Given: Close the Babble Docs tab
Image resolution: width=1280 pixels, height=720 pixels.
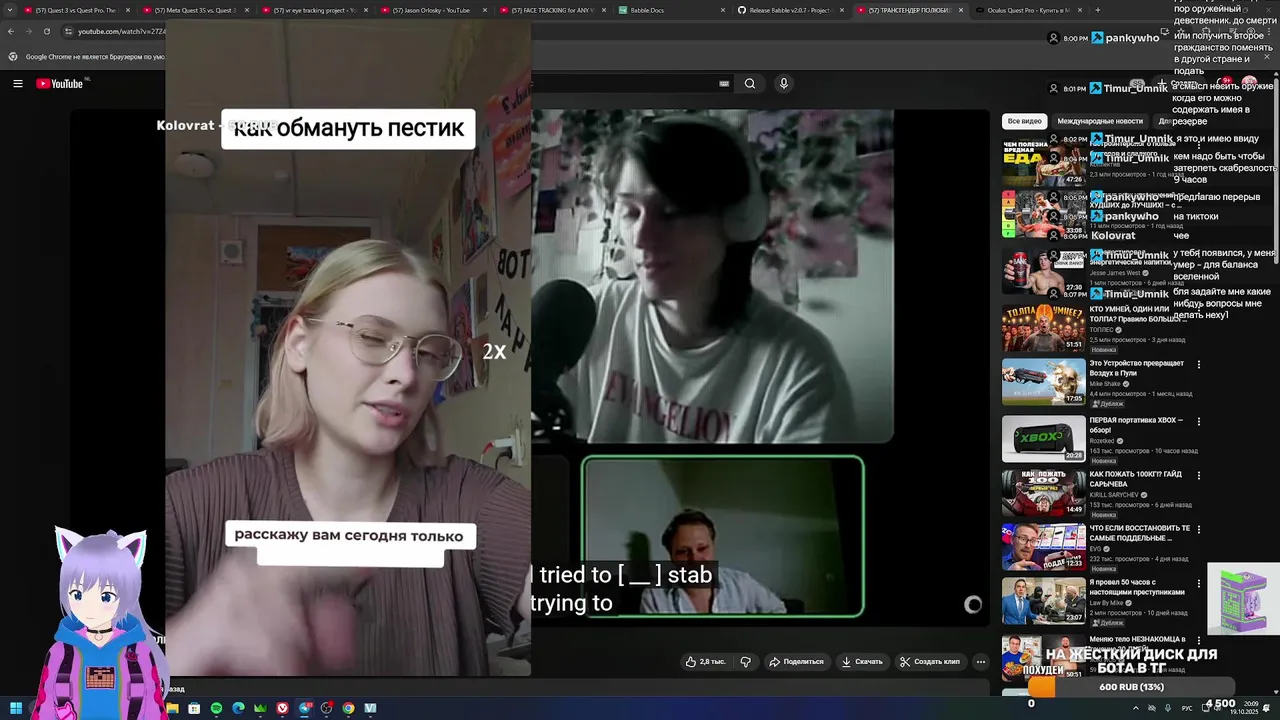Looking at the screenshot, I should click(723, 10).
